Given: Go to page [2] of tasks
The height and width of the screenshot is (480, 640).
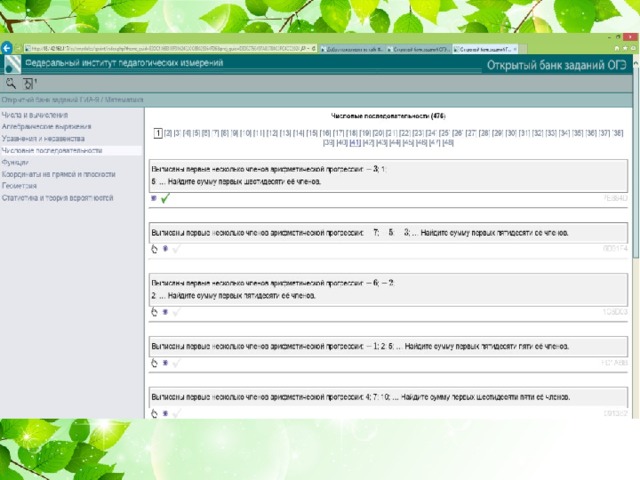Looking at the screenshot, I should point(168,133).
